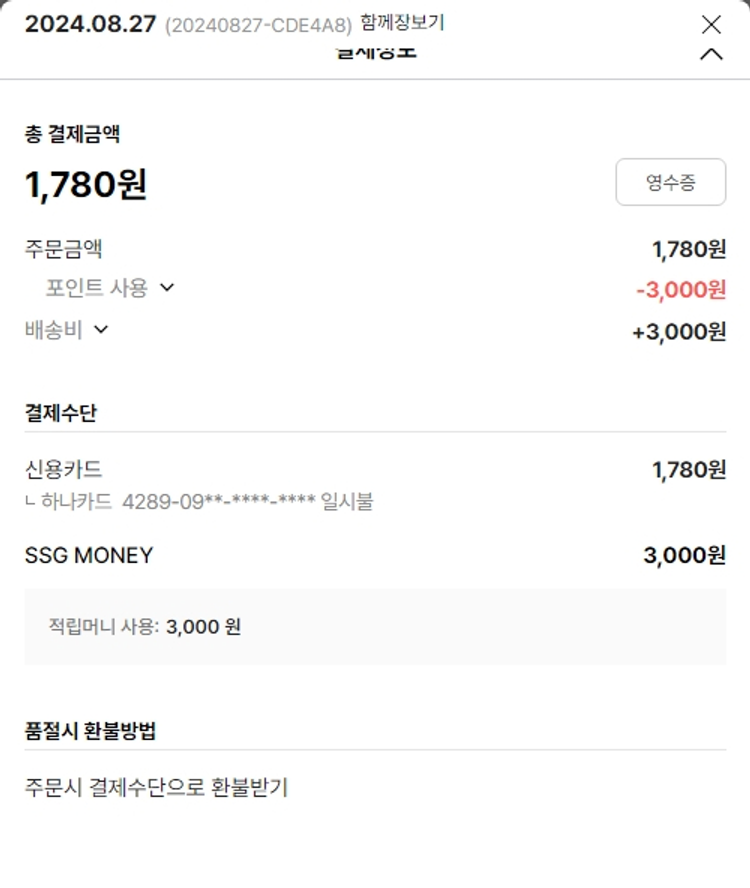
Task: Select the large 1,780원 total amount
Action: point(86,184)
